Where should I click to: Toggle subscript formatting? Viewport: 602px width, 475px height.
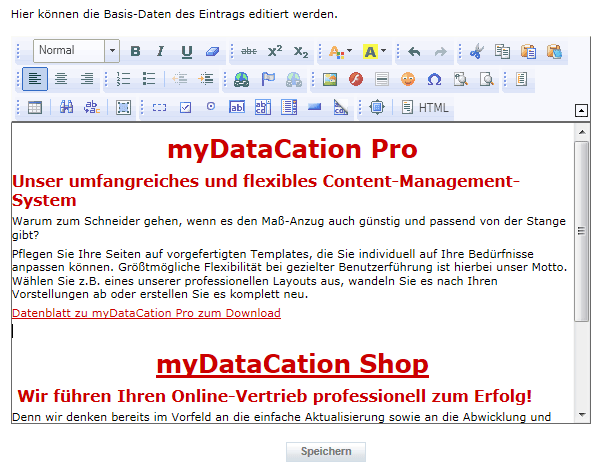point(301,51)
